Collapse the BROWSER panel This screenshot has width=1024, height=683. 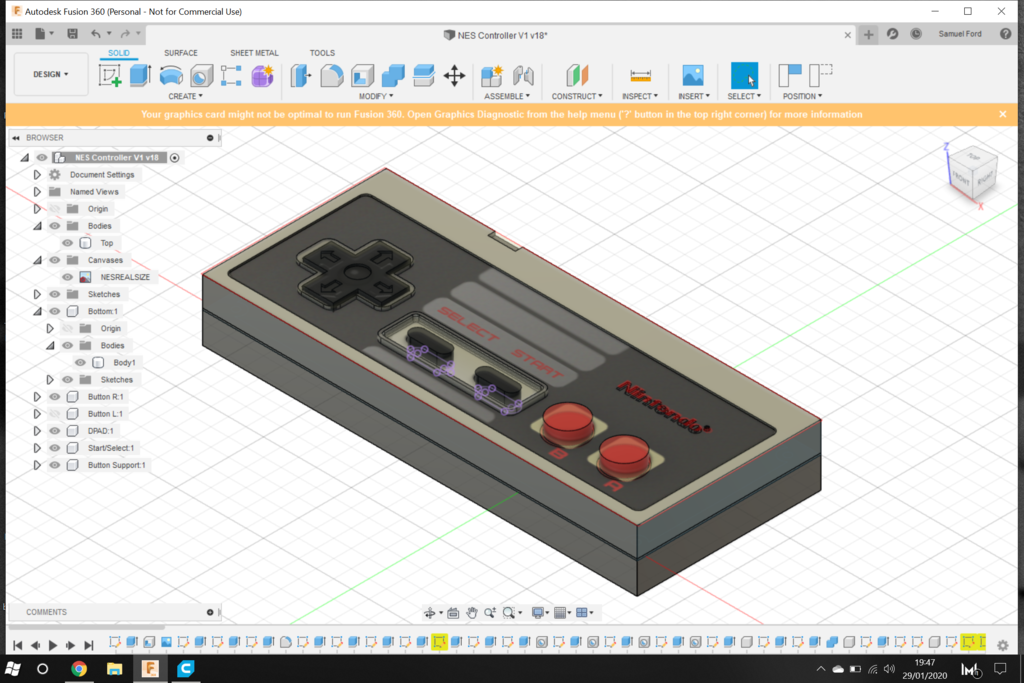pyautogui.click(x=16, y=138)
